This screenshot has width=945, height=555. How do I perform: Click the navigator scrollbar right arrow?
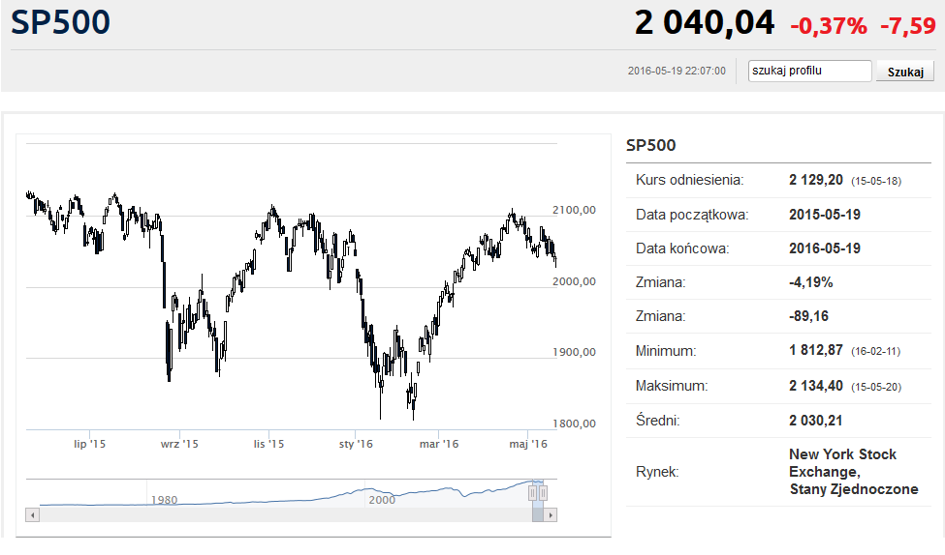tap(551, 514)
